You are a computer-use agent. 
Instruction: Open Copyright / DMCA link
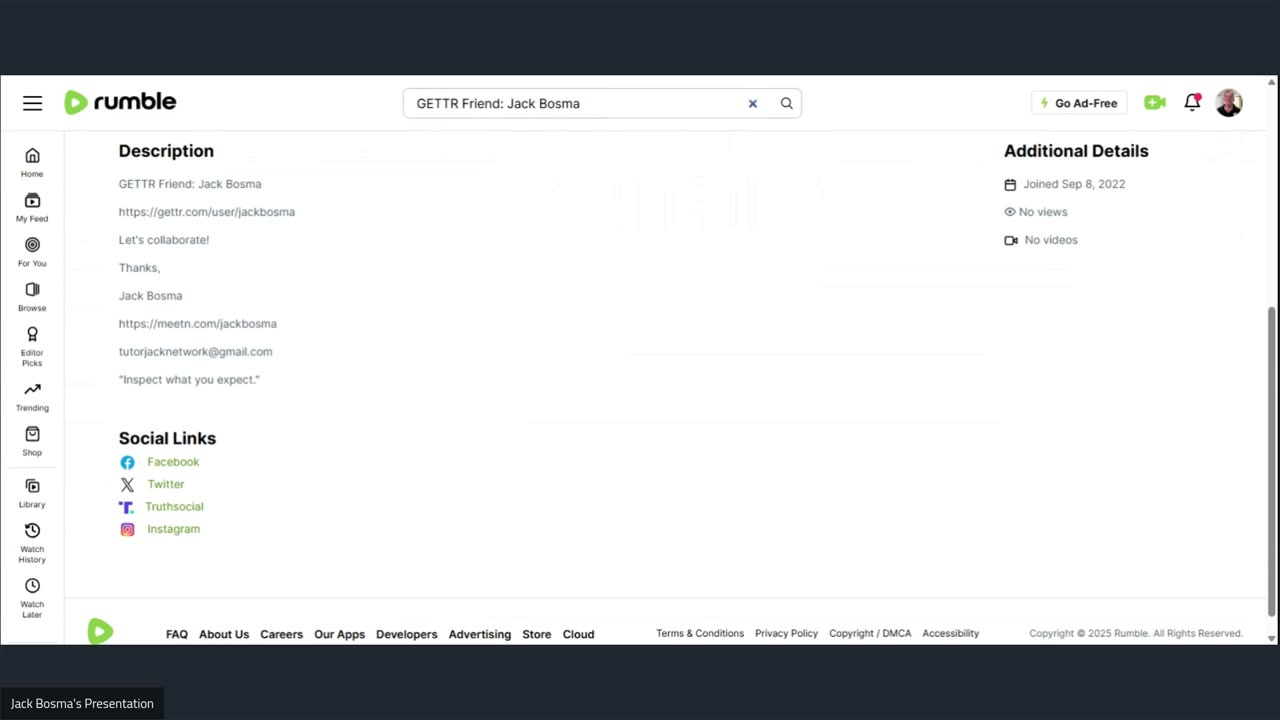(x=870, y=633)
